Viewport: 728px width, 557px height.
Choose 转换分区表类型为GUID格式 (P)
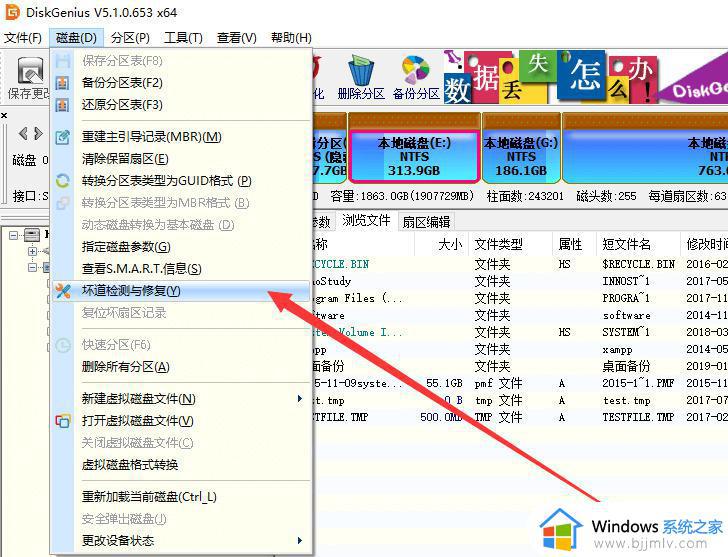(x=181, y=181)
